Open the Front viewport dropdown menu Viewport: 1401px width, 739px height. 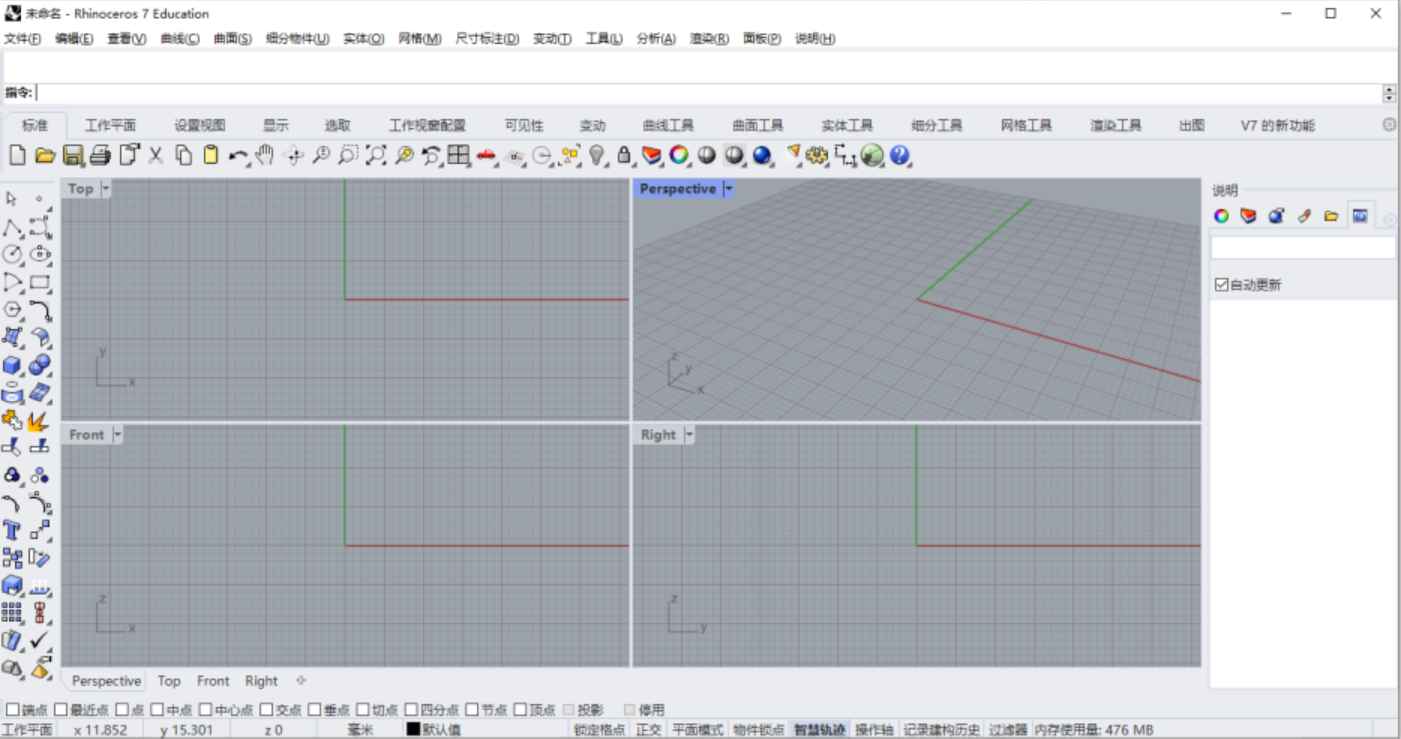click(x=117, y=434)
